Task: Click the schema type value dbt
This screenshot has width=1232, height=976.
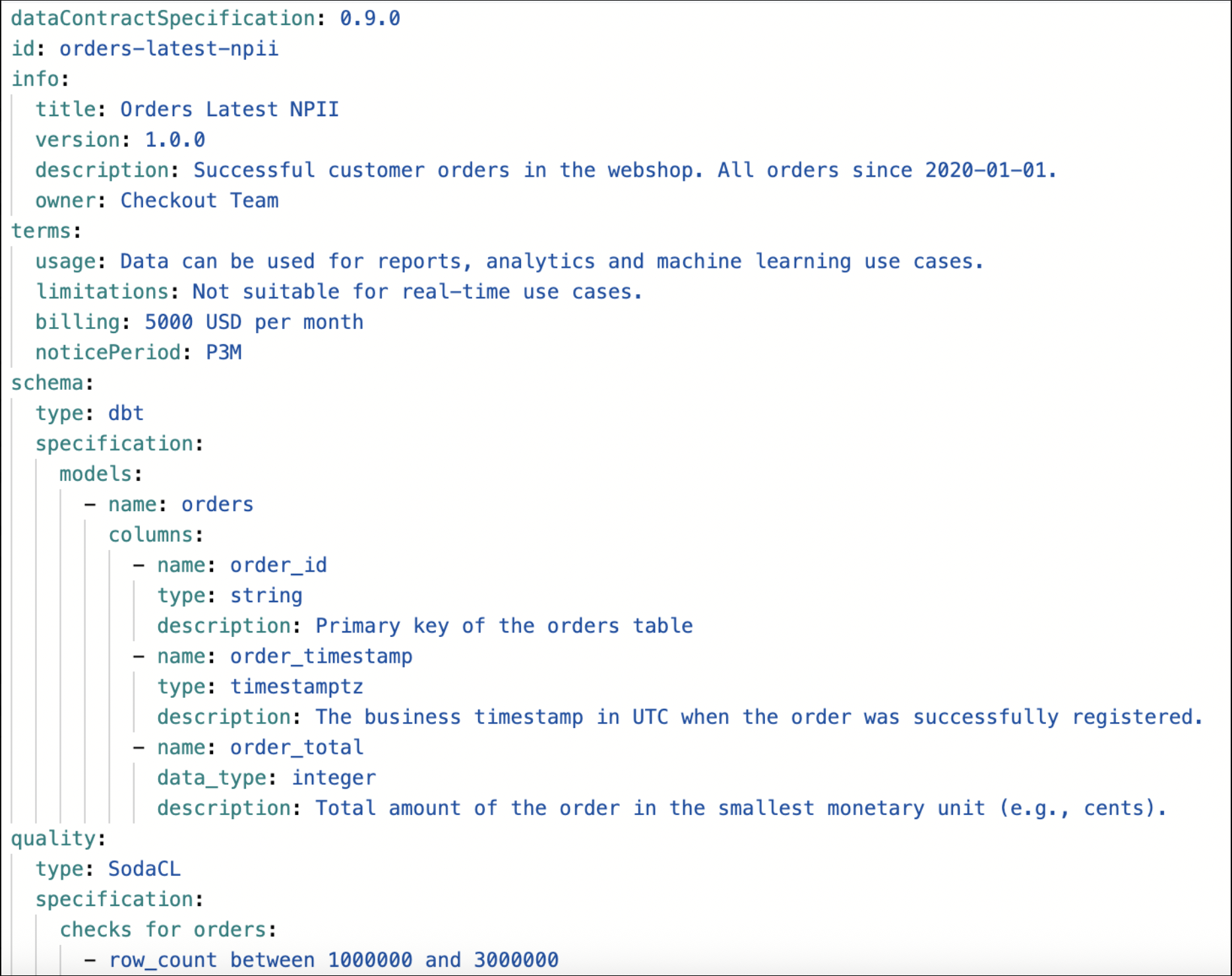Action: [126, 413]
